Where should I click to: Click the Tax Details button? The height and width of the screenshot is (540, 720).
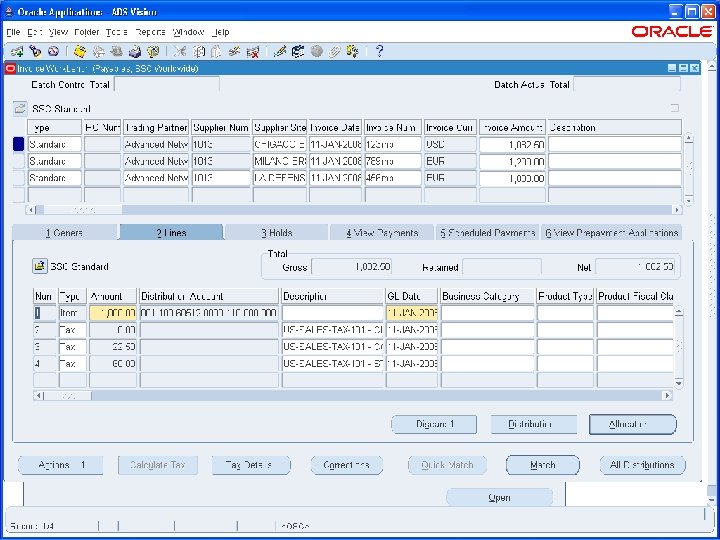click(251, 465)
